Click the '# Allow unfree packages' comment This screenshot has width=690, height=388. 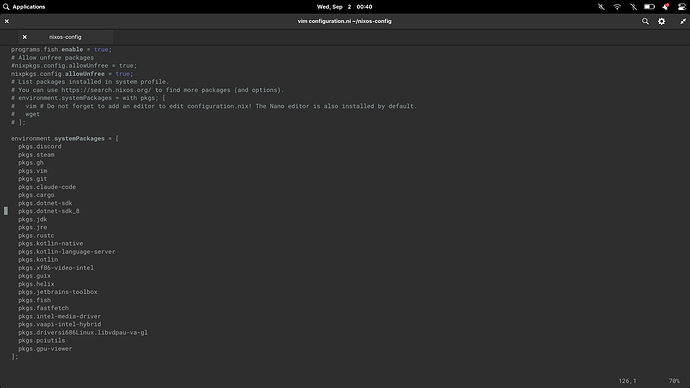[x=52, y=58]
